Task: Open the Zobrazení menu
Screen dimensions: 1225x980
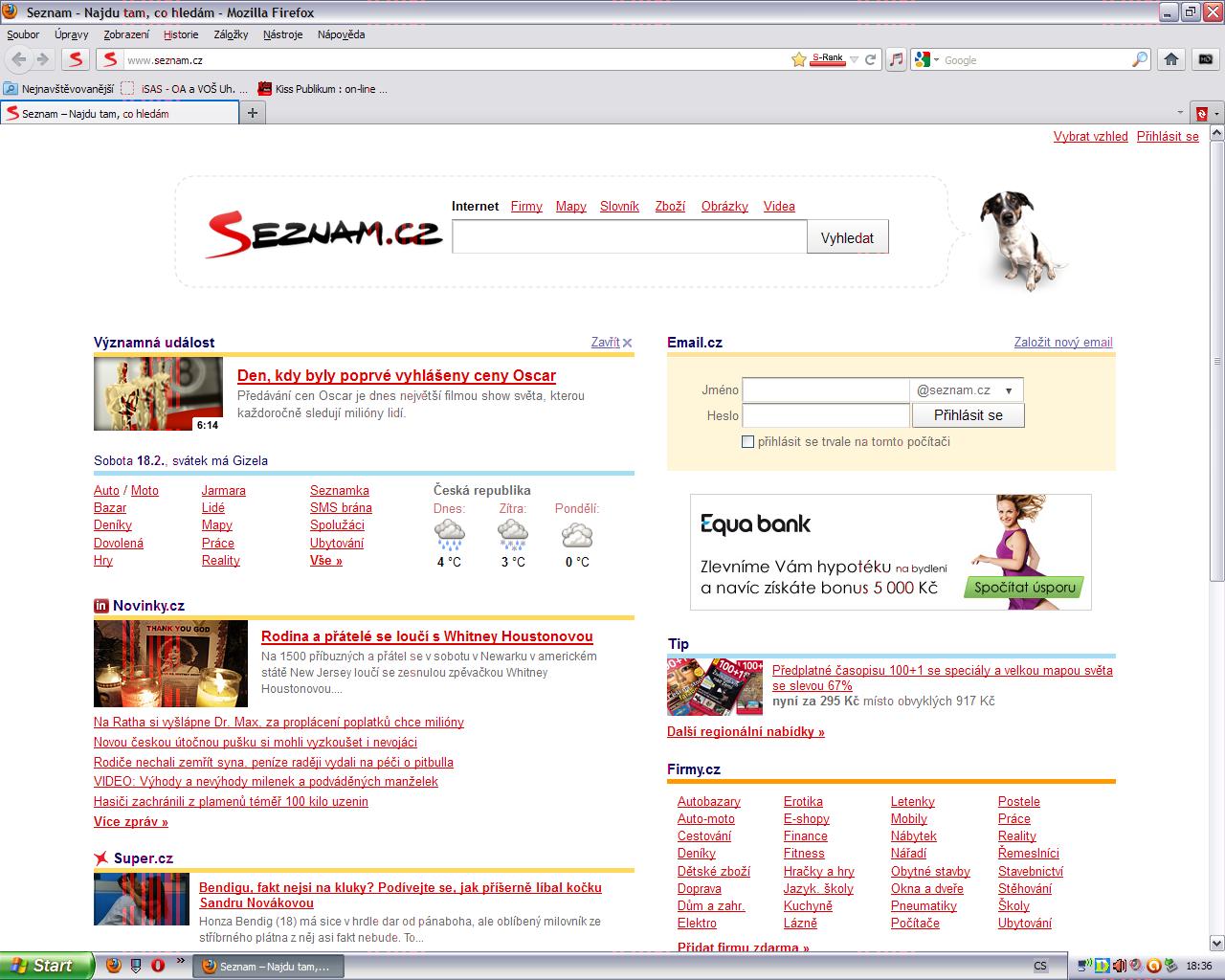Action: [x=126, y=34]
